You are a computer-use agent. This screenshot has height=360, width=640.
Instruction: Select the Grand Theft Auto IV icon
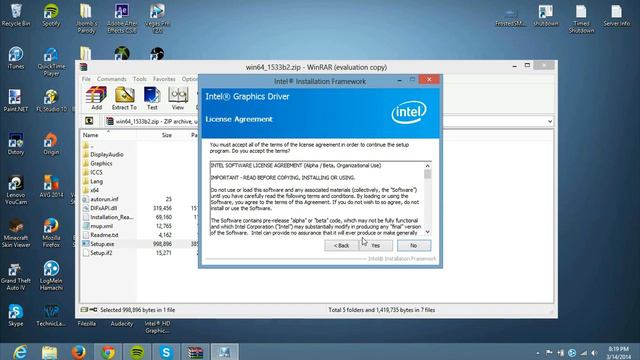(x=16, y=276)
